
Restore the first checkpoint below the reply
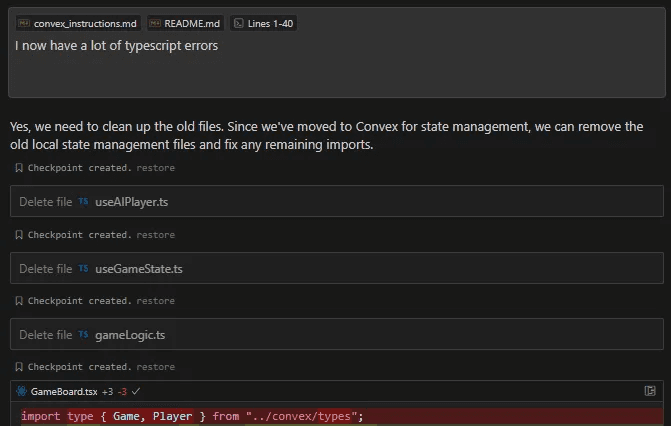(x=155, y=169)
